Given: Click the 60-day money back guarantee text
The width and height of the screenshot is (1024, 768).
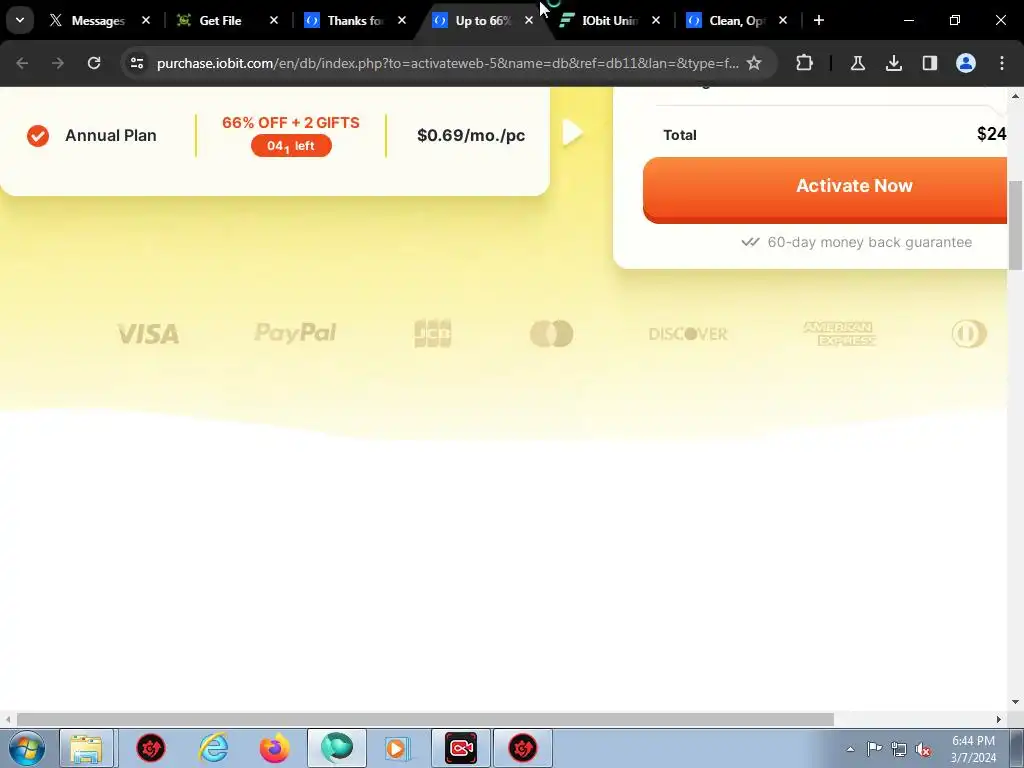Looking at the screenshot, I should pos(870,242).
